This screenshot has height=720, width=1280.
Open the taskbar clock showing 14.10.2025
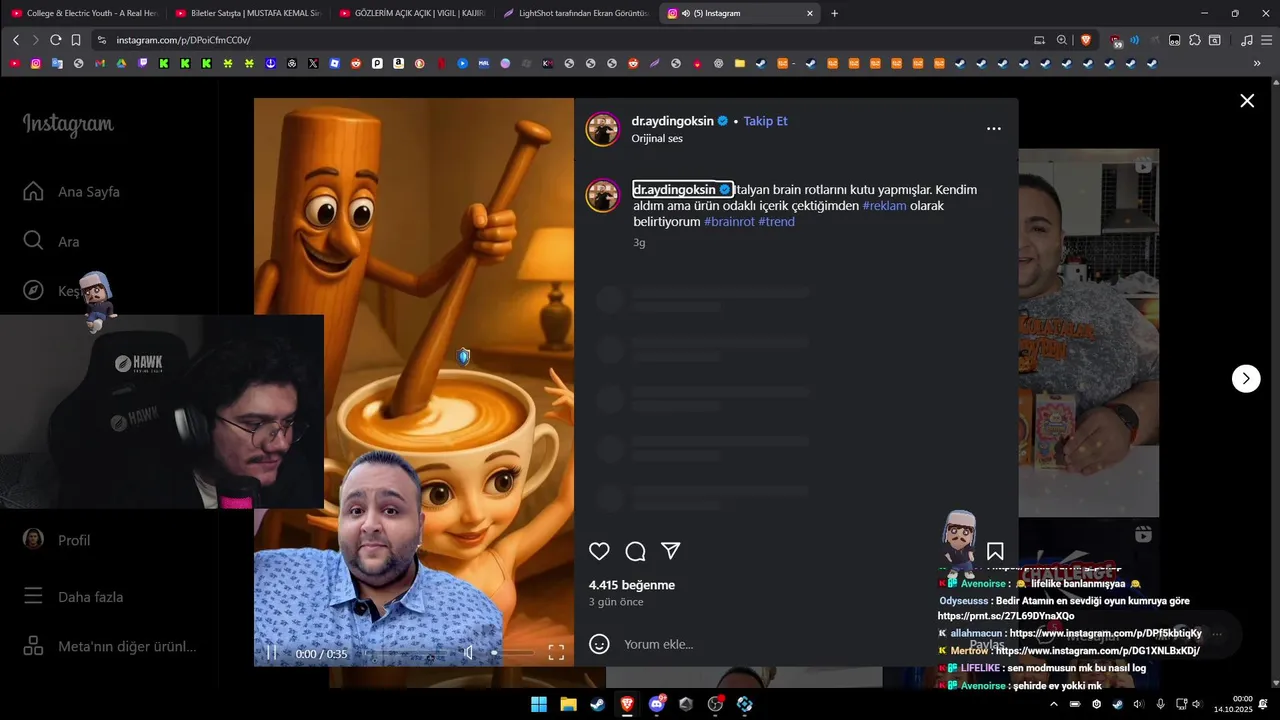tap(1233, 704)
